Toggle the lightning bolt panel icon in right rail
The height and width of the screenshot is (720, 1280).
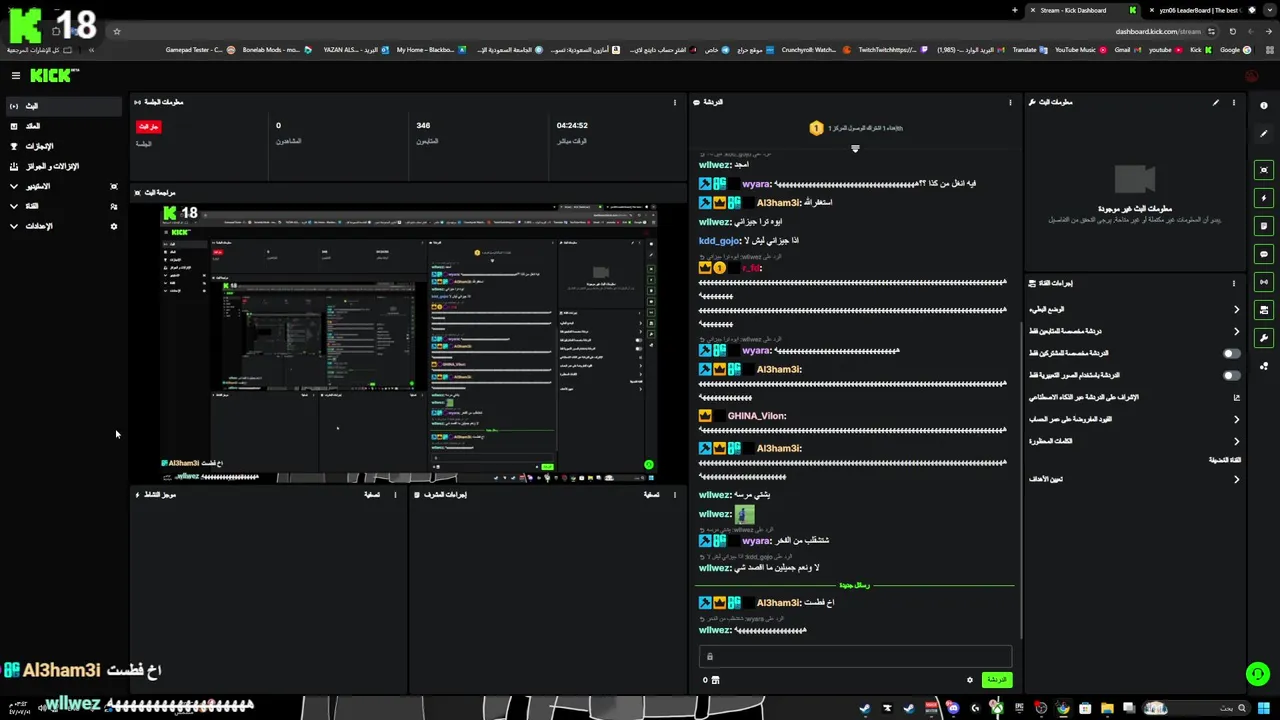(1264, 198)
